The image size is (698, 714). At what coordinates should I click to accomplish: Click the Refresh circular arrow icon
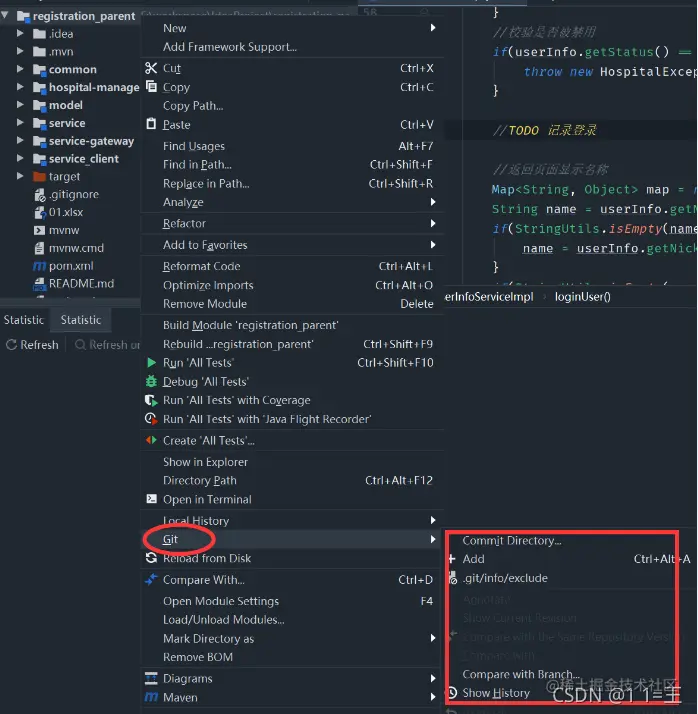coord(11,345)
